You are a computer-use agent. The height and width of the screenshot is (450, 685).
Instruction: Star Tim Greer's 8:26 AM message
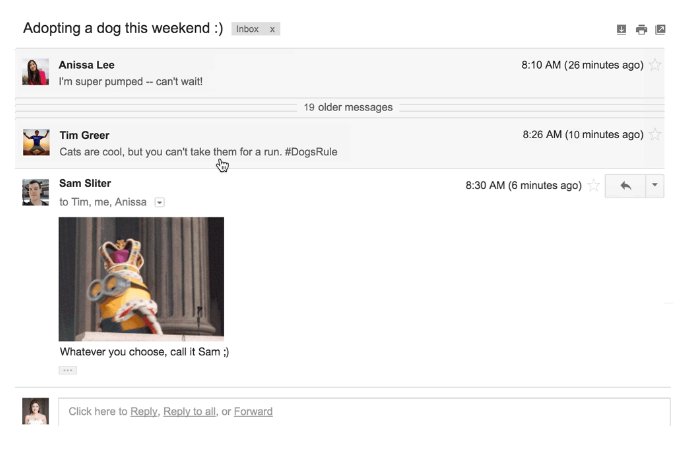tap(654, 134)
